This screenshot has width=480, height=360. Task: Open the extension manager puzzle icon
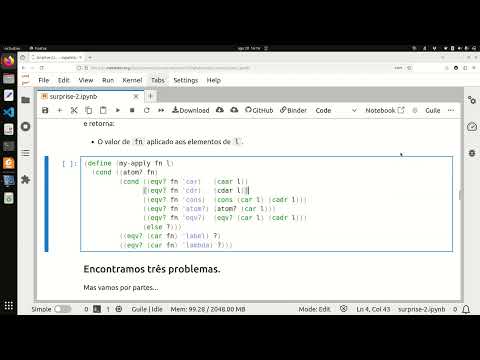point(26,180)
